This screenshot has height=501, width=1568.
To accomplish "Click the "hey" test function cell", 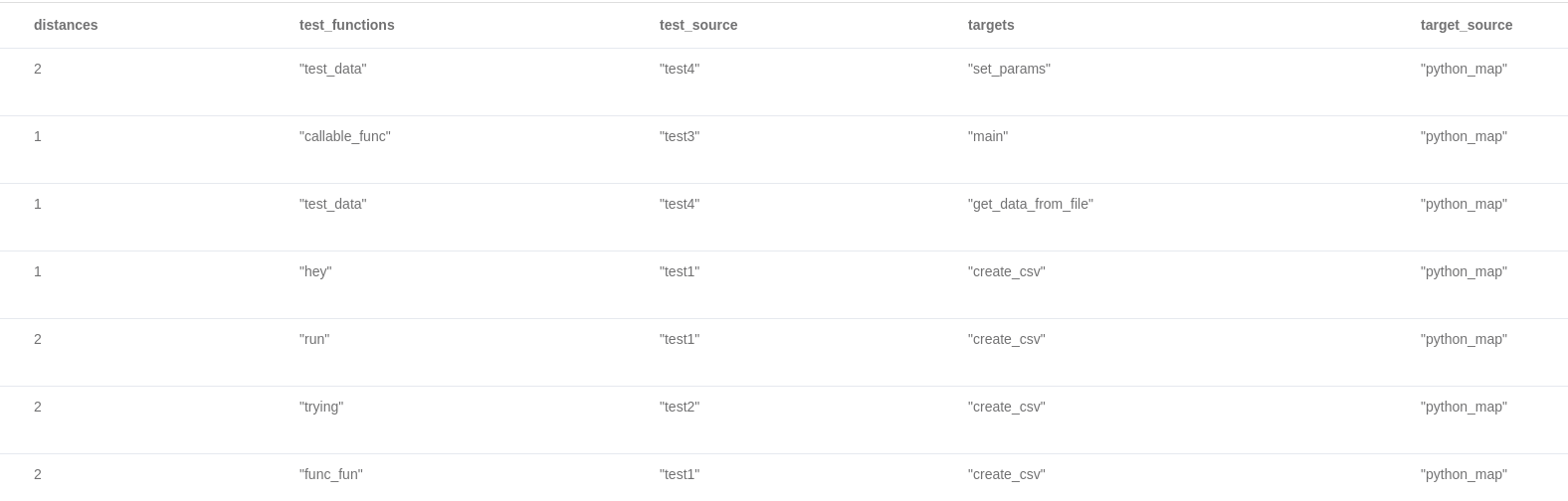I will point(315,271).
